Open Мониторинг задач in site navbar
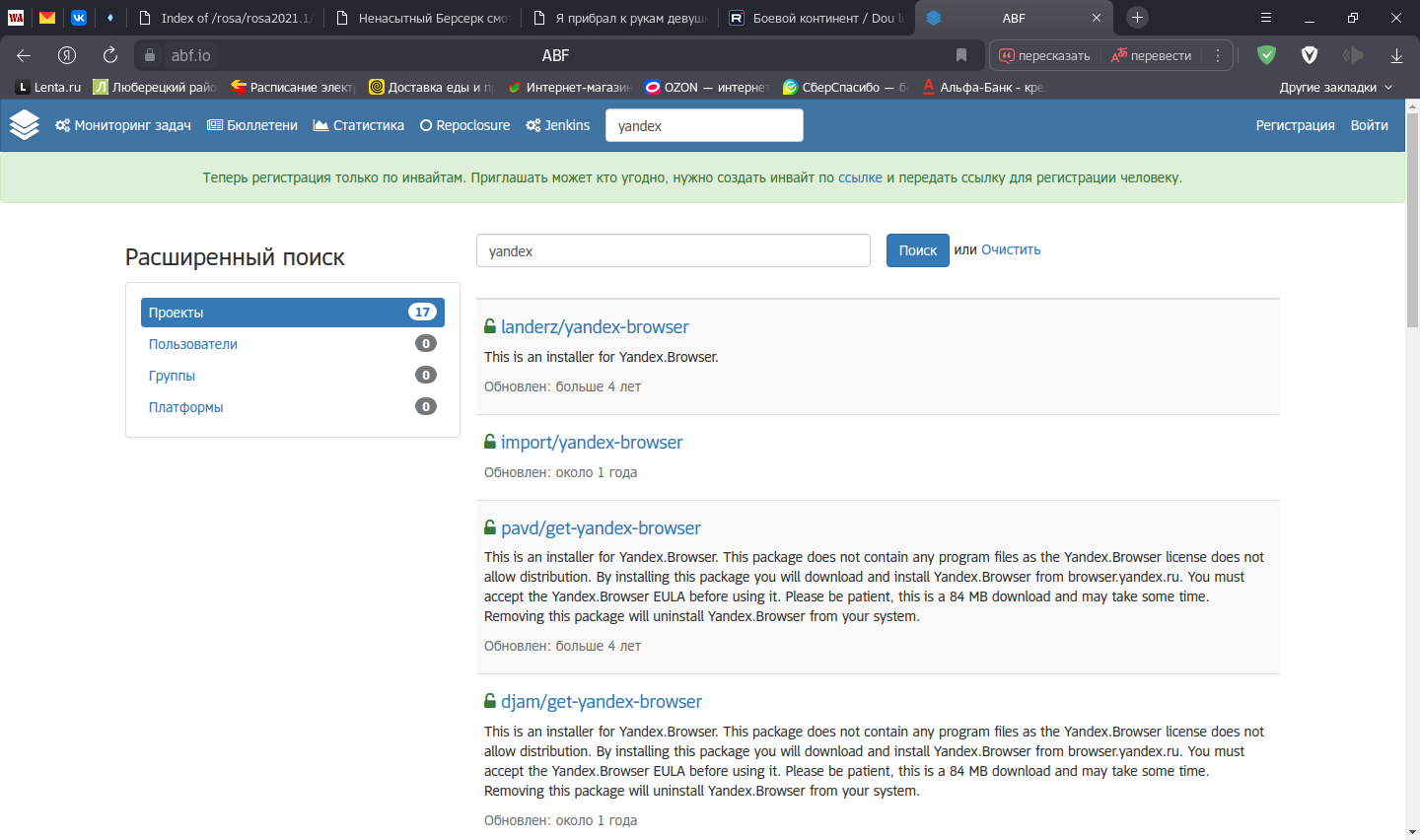Image resolution: width=1420 pixels, height=840 pixels. 123,125
